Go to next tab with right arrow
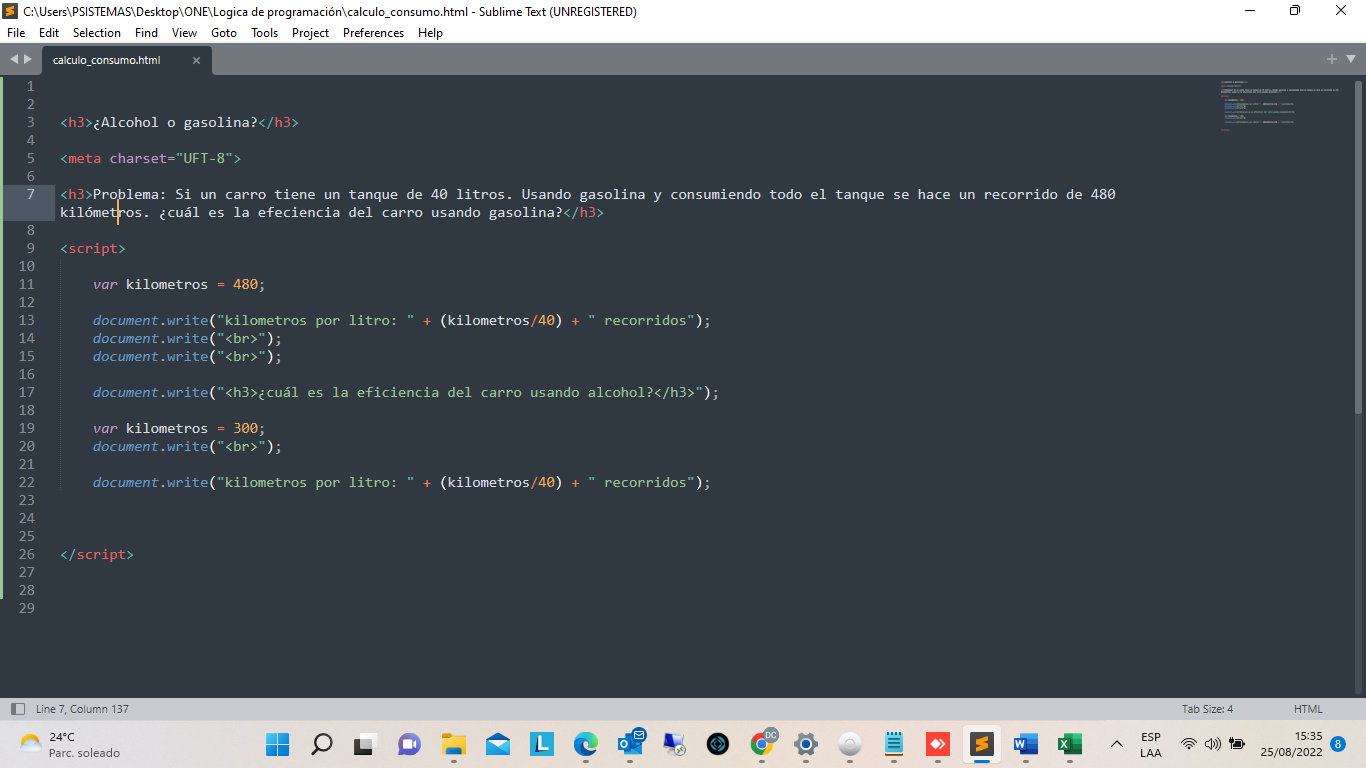Viewport: 1366px width, 768px height. point(28,59)
